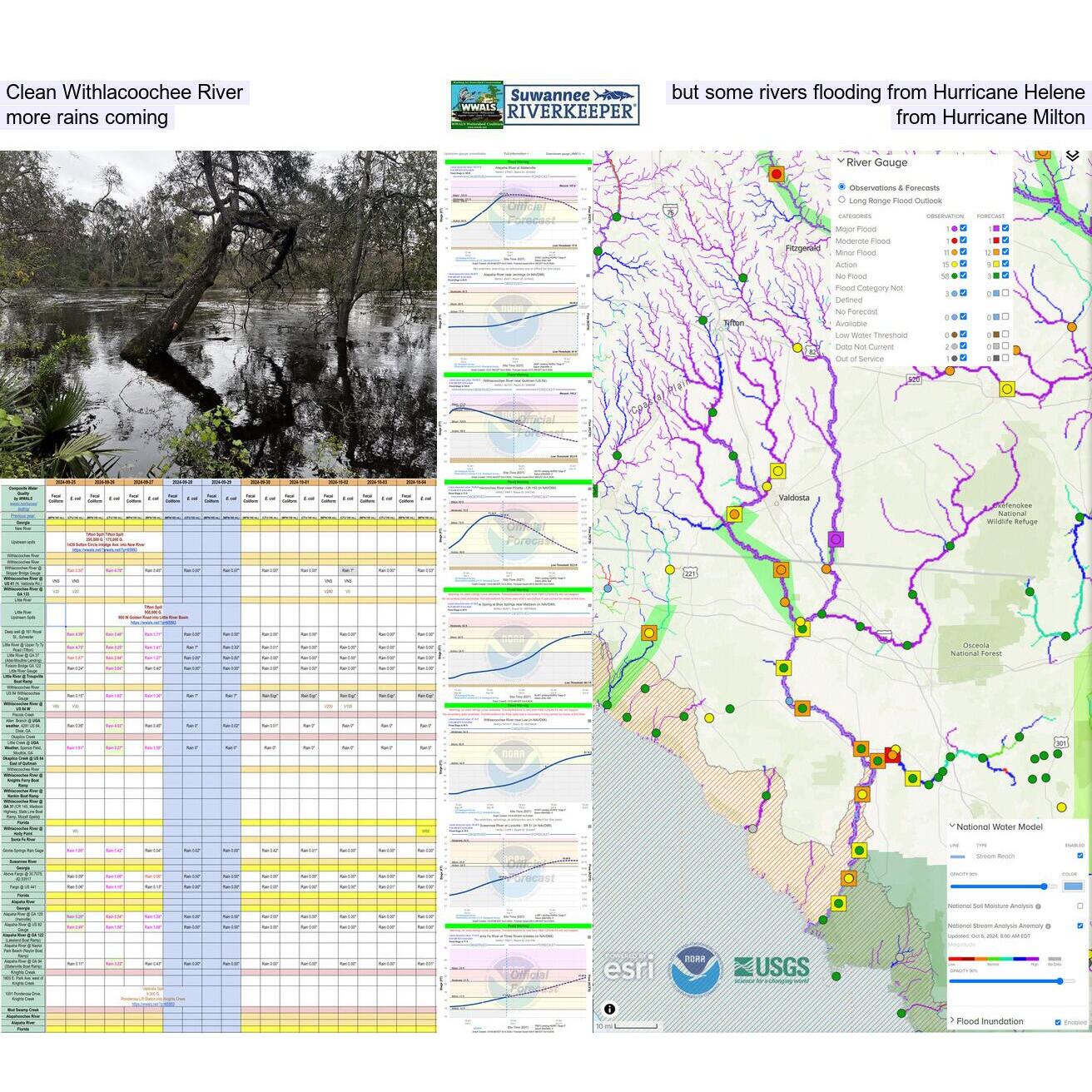Enable Low Water Threshold forecast checkbox
This screenshot has height=1092, width=1092.
[x=1005, y=334]
